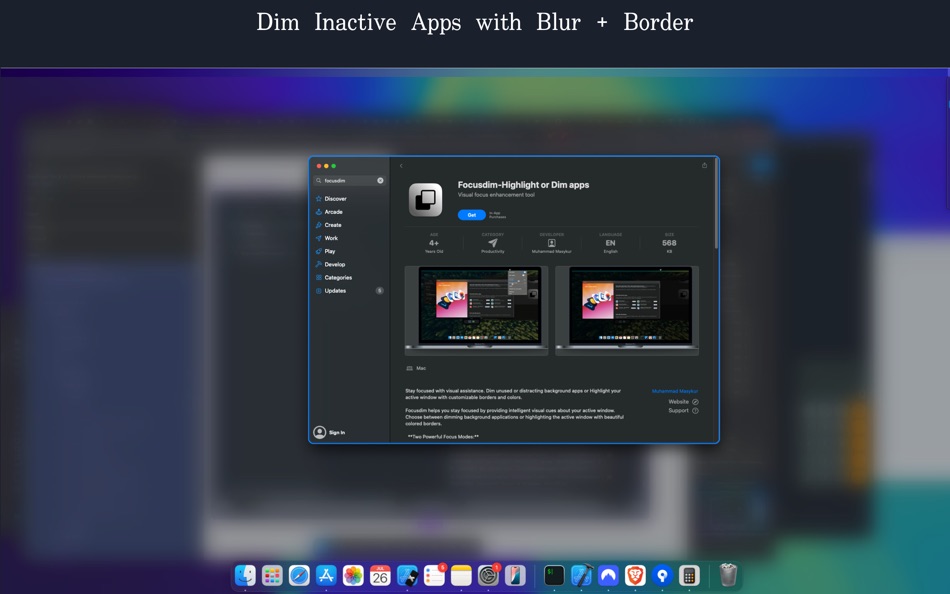Click the "Two Powerful Focus Modes" line
Viewport: 950px width, 594px height.
443,437
